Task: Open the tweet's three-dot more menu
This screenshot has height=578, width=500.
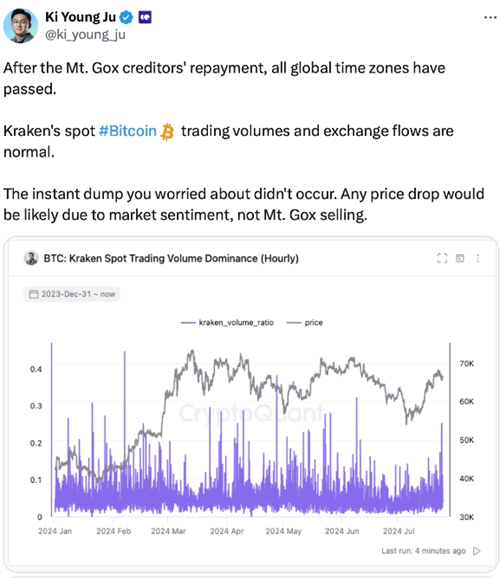Action: point(490,17)
